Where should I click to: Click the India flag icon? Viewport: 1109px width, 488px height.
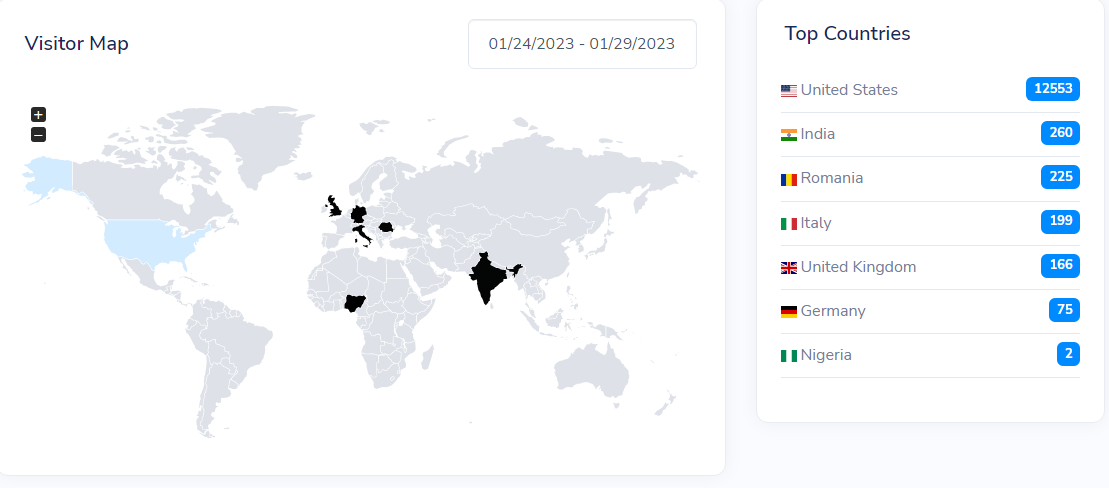(789, 135)
